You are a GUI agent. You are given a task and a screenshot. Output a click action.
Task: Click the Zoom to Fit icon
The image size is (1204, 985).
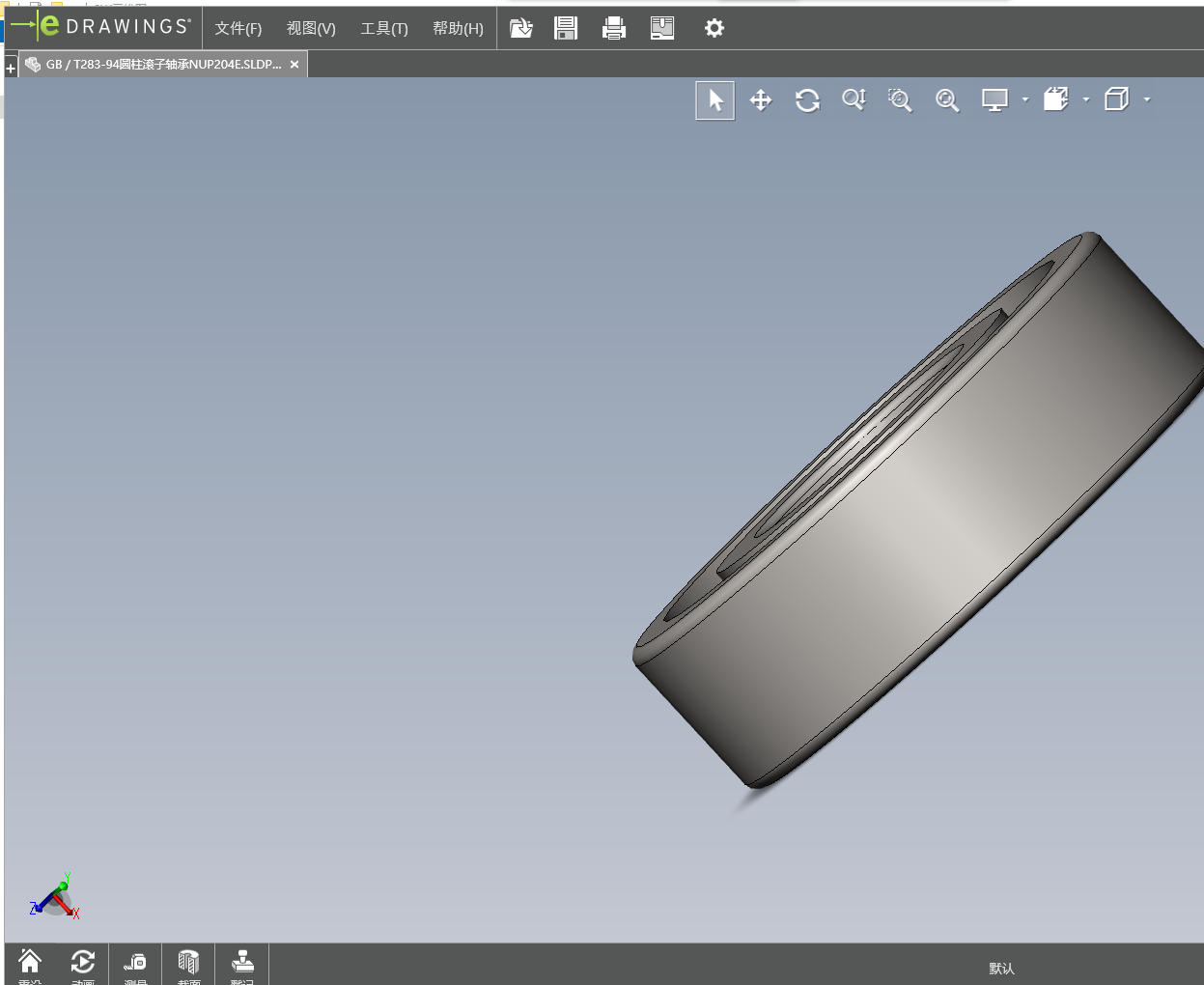947,100
